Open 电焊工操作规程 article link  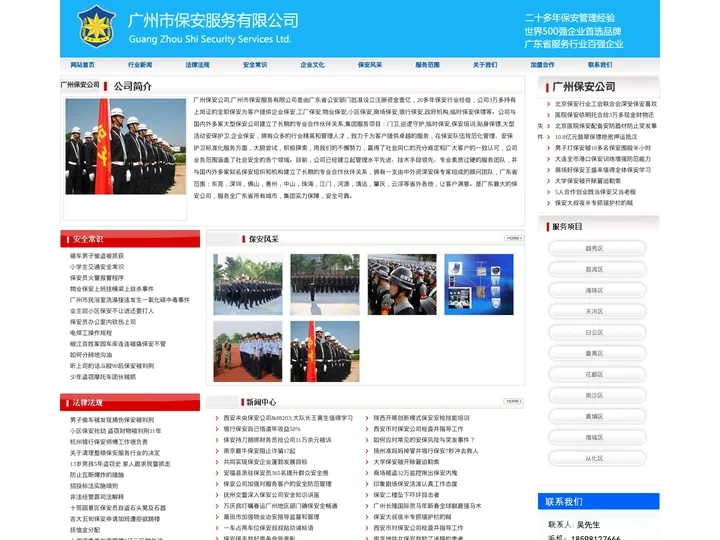[x=91, y=333]
